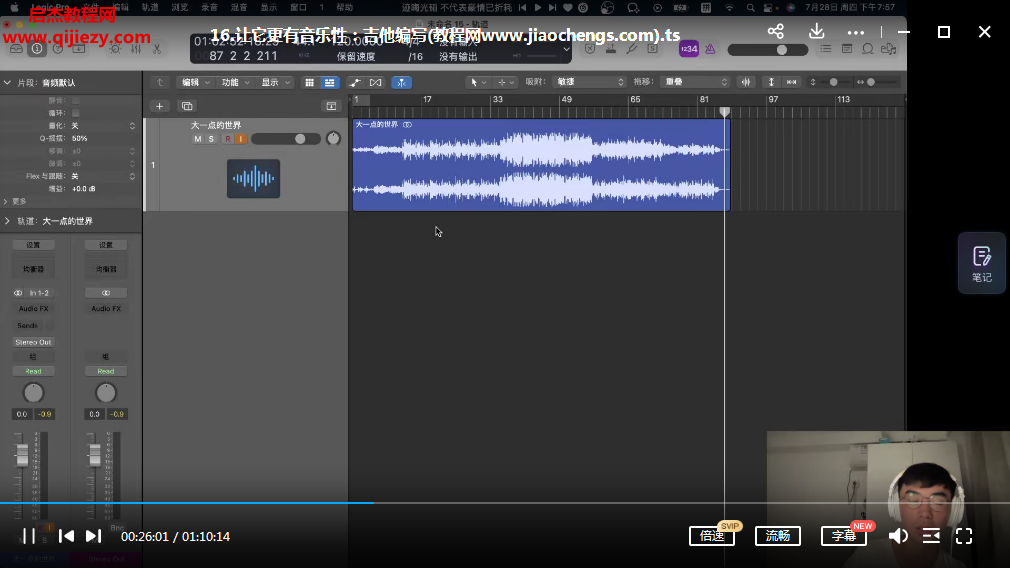The width and height of the screenshot is (1010, 568).
Task: Open the Loop Browser icon
Action: tap(868, 49)
